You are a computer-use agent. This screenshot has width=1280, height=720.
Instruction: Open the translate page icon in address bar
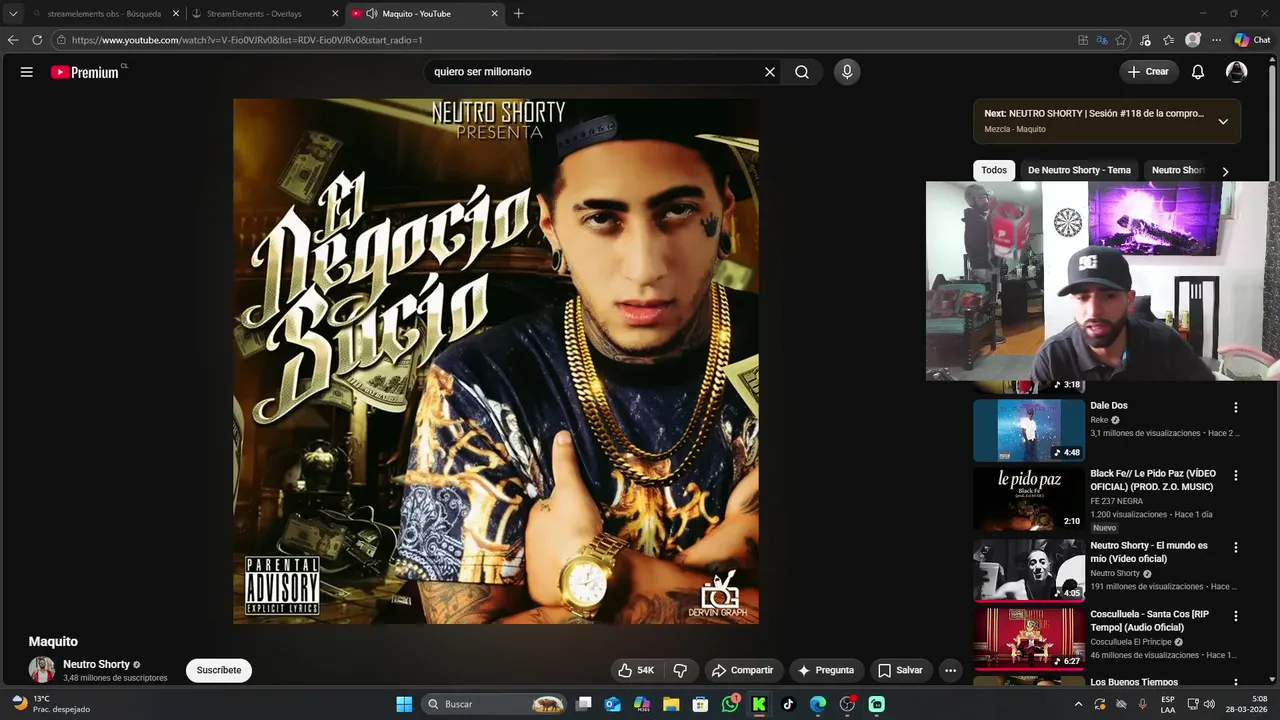pyautogui.click(x=1102, y=40)
